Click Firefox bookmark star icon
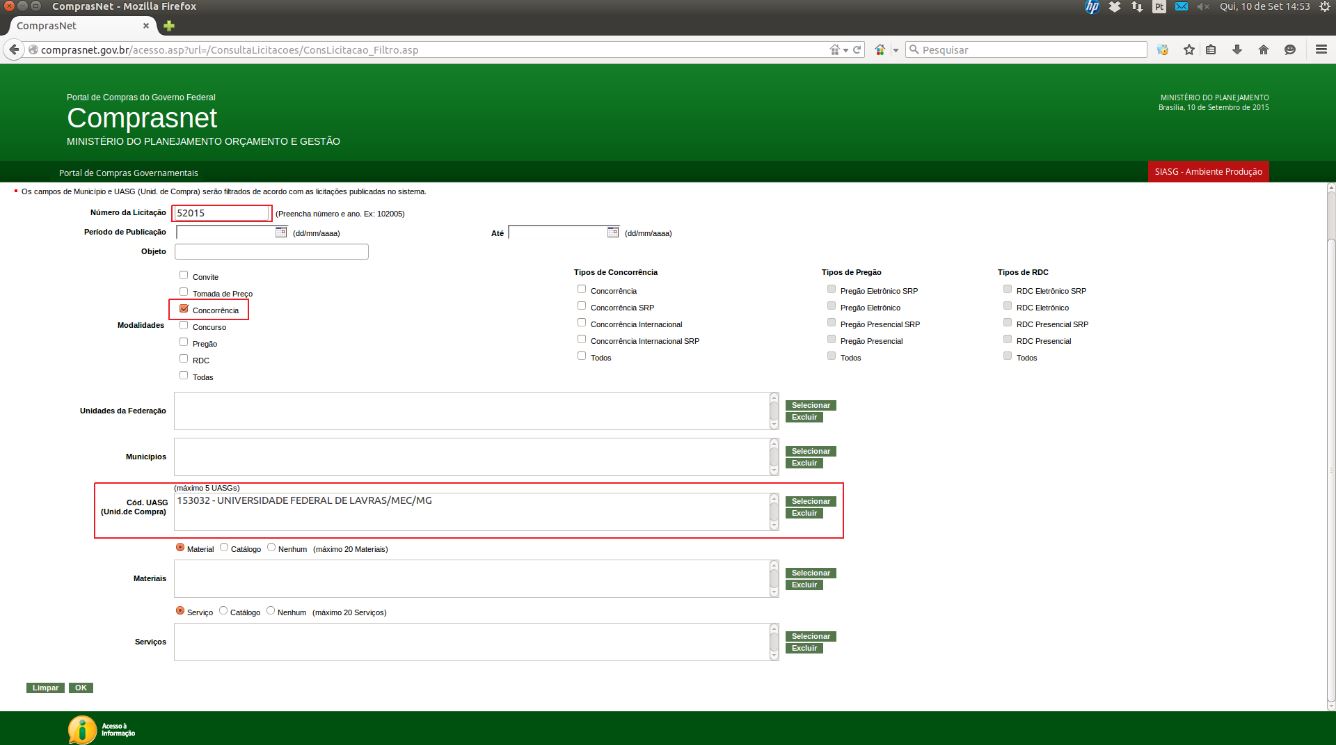The width and height of the screenshot is (1336, 745). tap(1189, 50)
